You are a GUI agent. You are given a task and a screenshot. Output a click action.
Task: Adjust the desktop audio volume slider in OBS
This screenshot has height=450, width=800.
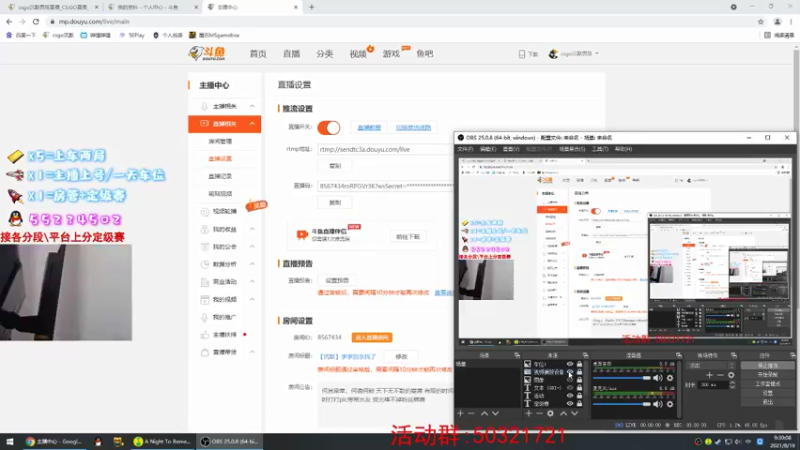(622, 378)
